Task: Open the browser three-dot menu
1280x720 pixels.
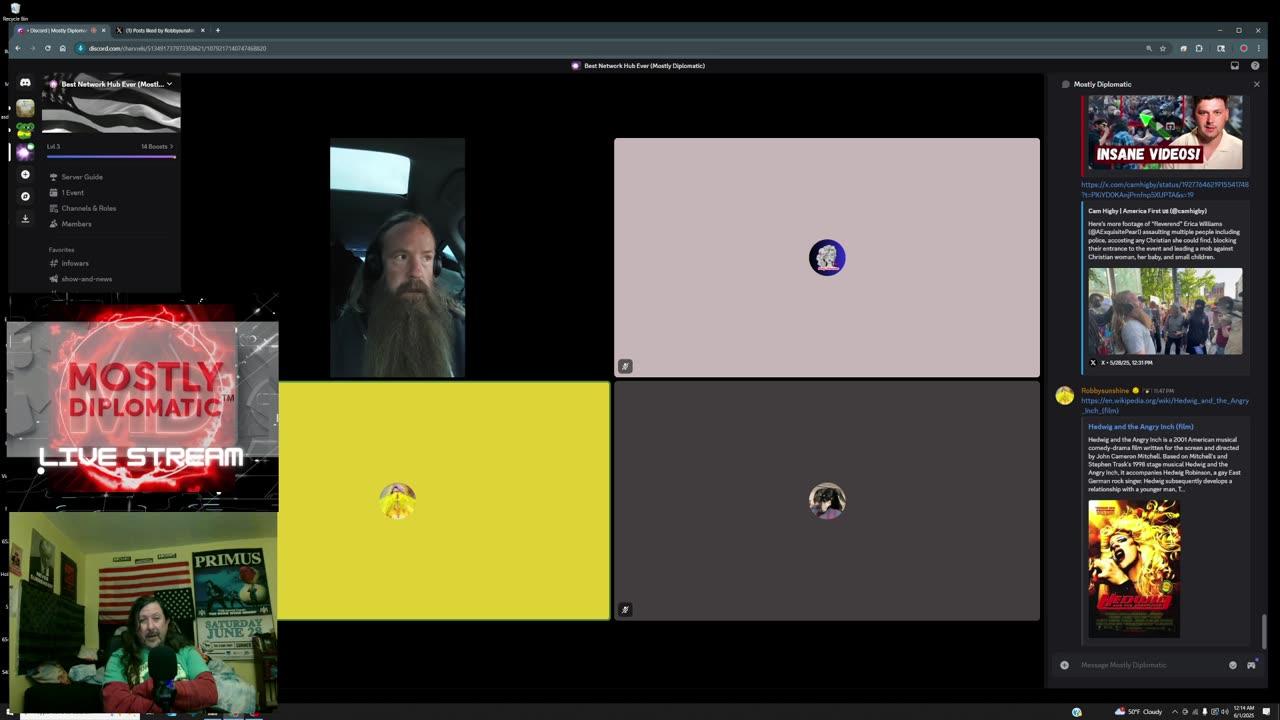Action: pos(1259,48)
